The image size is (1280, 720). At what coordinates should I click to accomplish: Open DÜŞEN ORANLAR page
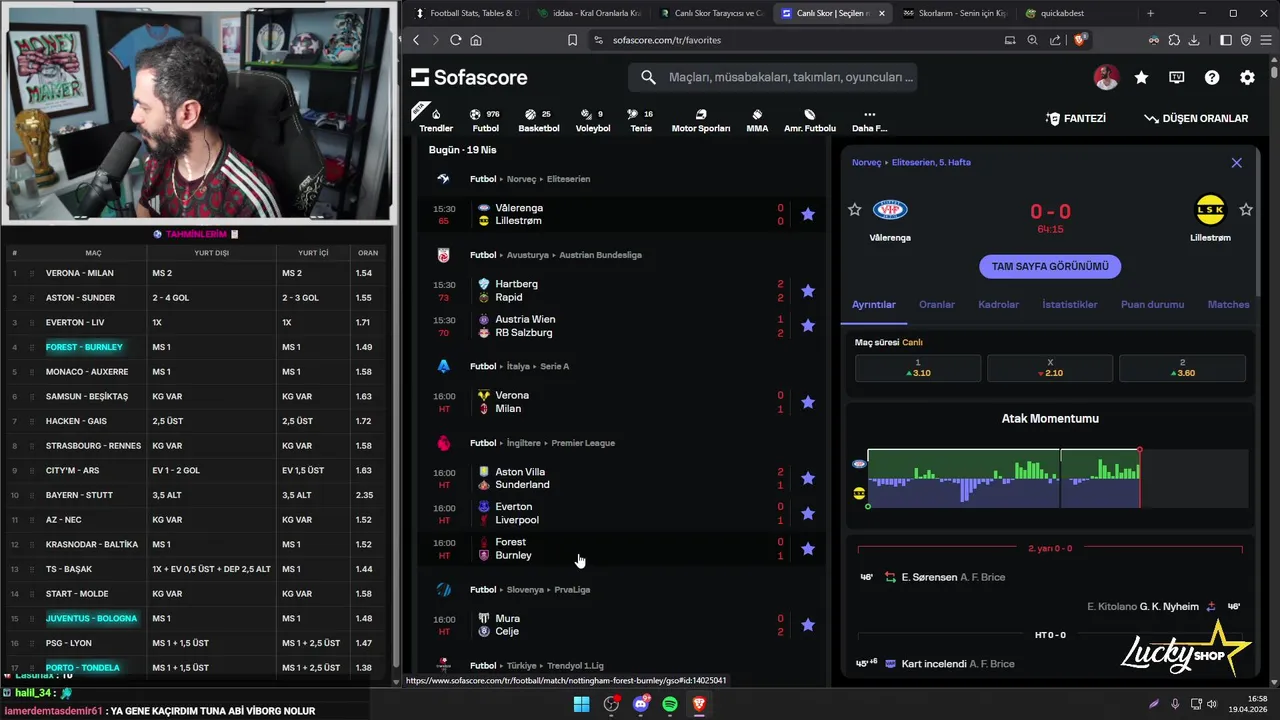[x=1196, y=118]
